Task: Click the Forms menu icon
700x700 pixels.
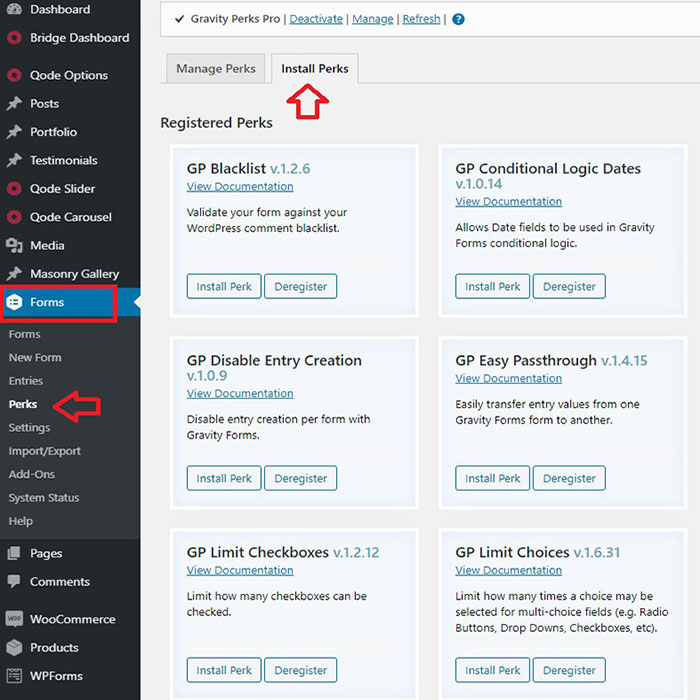Action: [15, 302]
